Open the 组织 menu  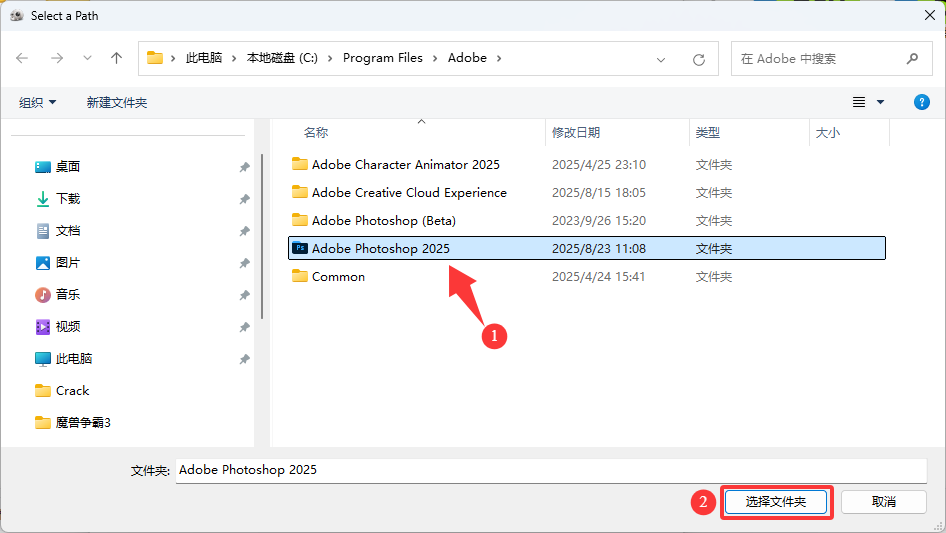tap(37, 103)
